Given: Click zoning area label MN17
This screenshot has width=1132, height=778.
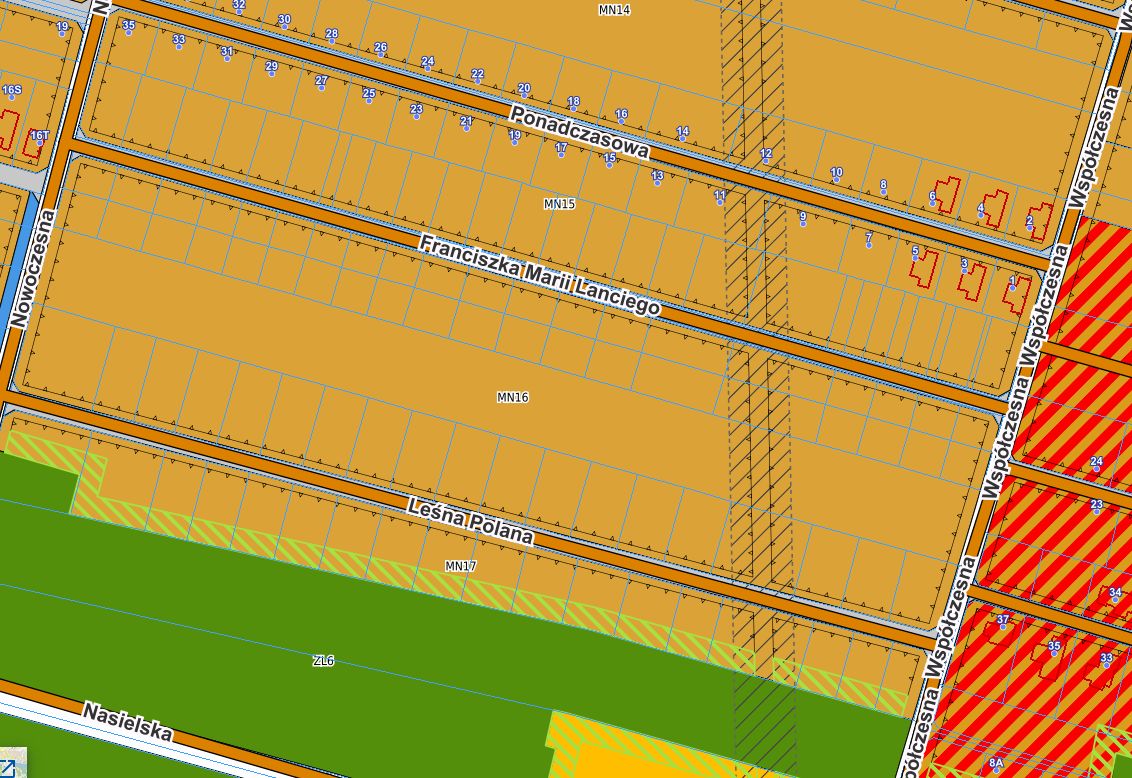Looking at the screenshot, I should [461, 566].
